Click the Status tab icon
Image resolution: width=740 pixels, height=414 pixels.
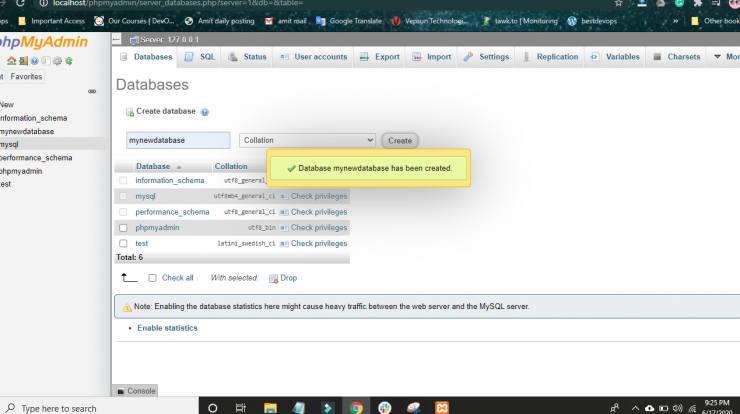(x=233, y=57)
